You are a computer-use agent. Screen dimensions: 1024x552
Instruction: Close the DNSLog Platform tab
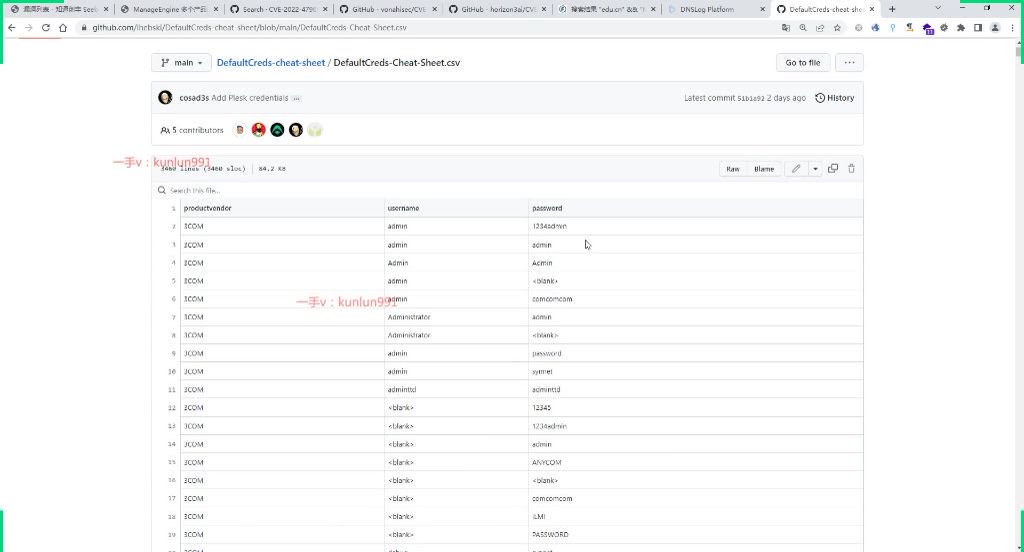(x=762, y=9)
